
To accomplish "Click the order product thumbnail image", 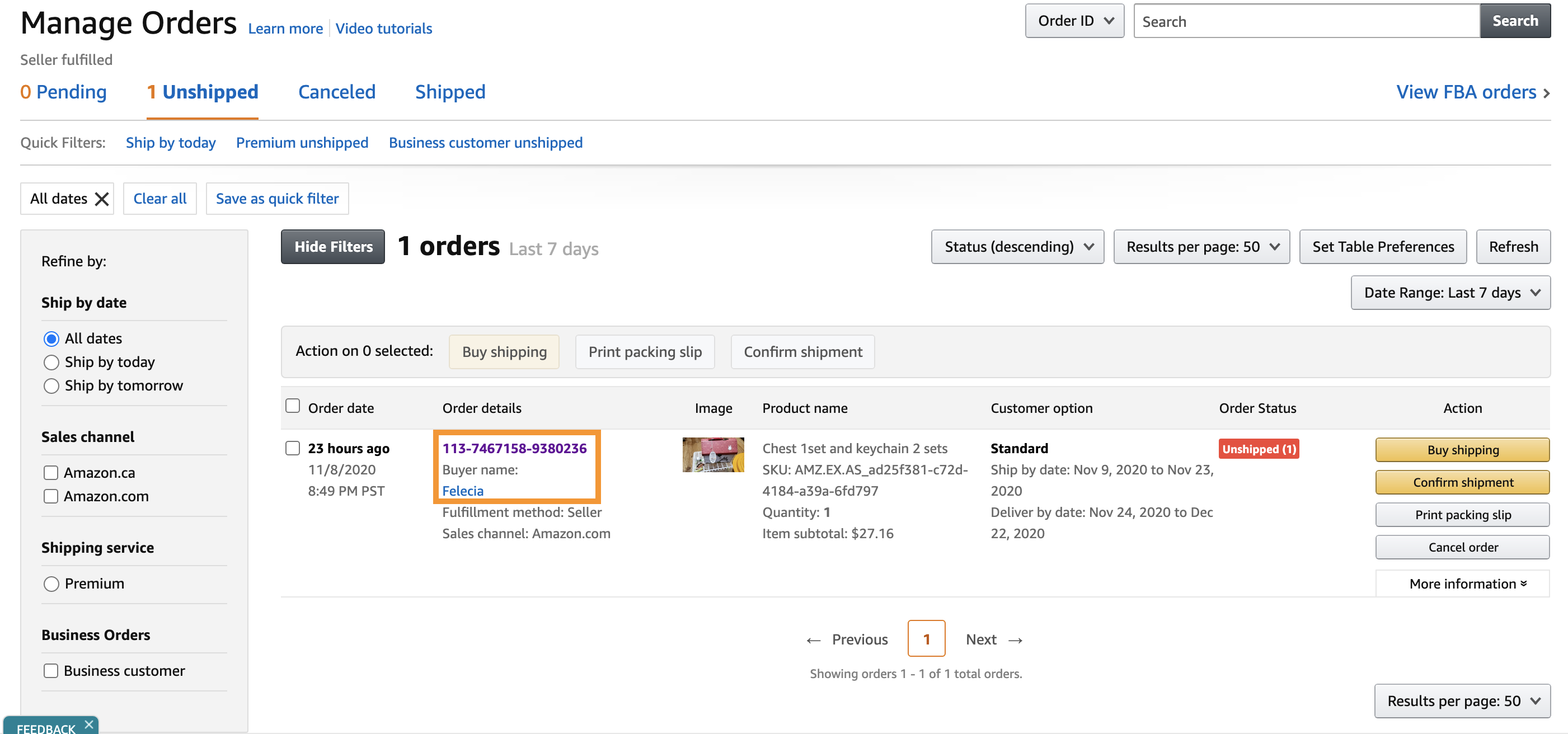I will tap(712, 455).
